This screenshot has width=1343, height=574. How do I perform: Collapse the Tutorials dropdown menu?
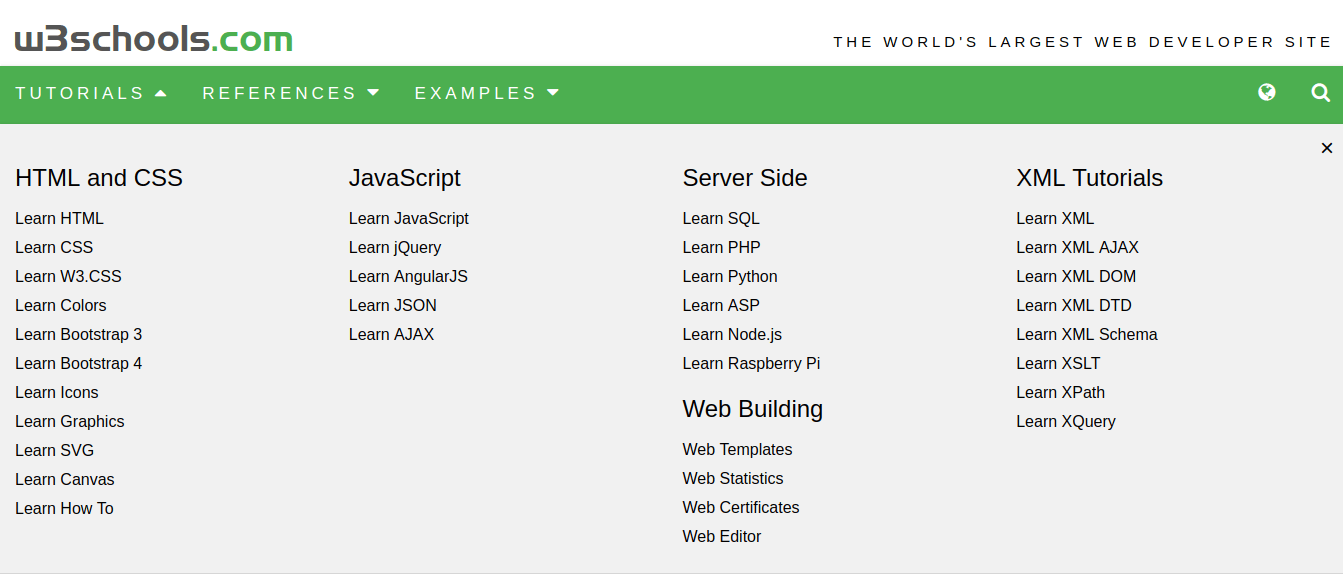click(91, 93)
